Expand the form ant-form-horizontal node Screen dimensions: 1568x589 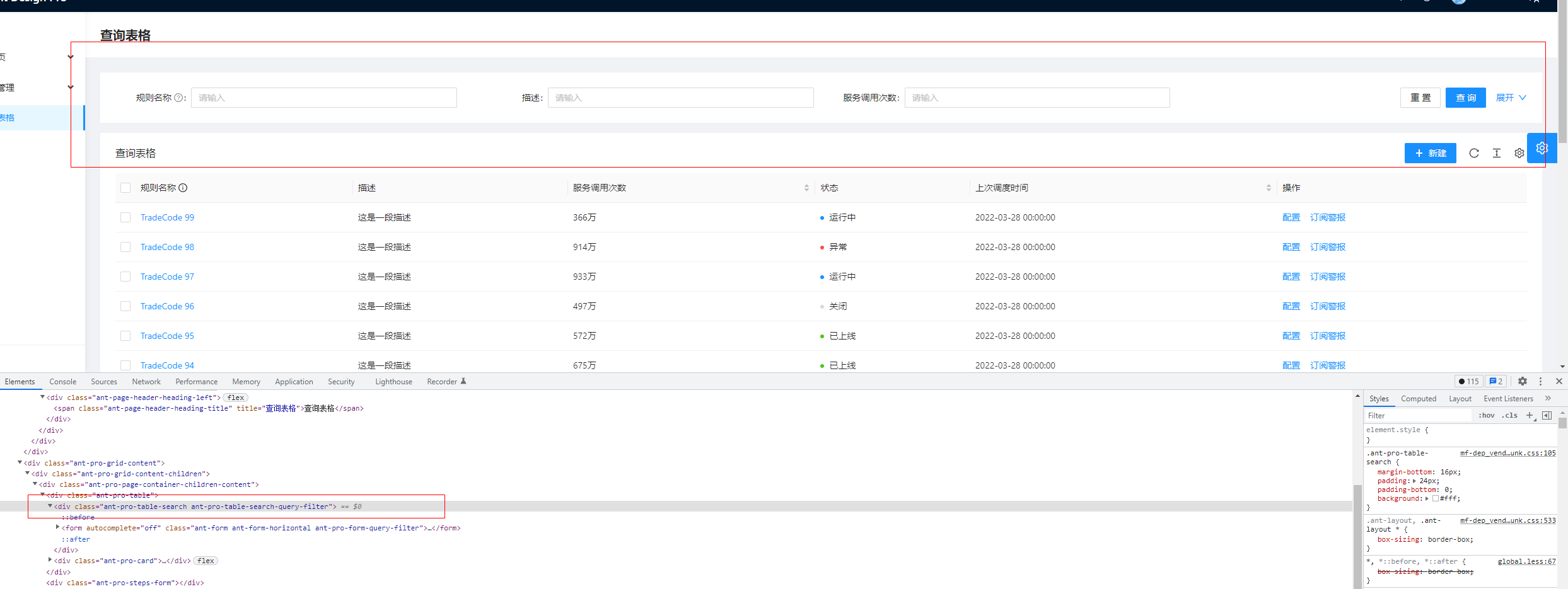click(57, 527)
